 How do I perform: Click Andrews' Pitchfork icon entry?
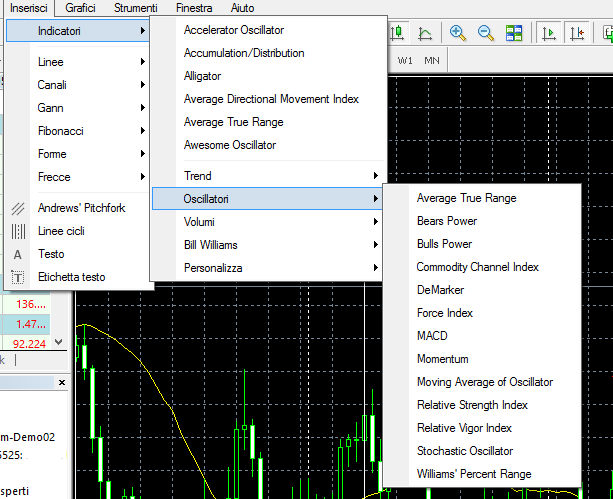pos(18,208)
